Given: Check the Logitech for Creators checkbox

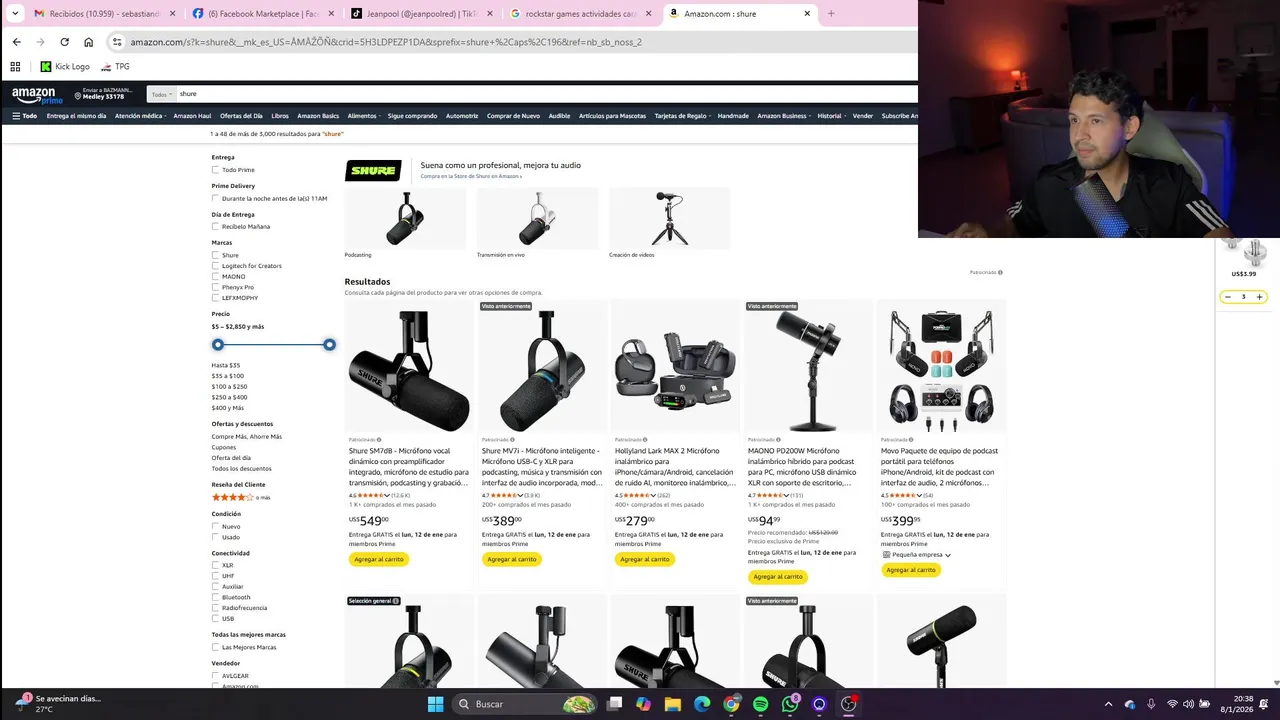Looking at the screenshot, I should (215, 266).
